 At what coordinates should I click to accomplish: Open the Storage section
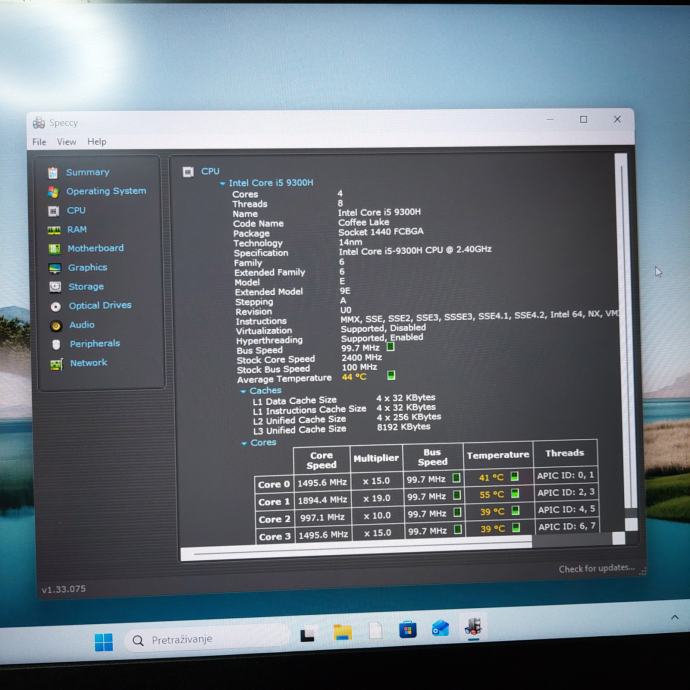86,287
